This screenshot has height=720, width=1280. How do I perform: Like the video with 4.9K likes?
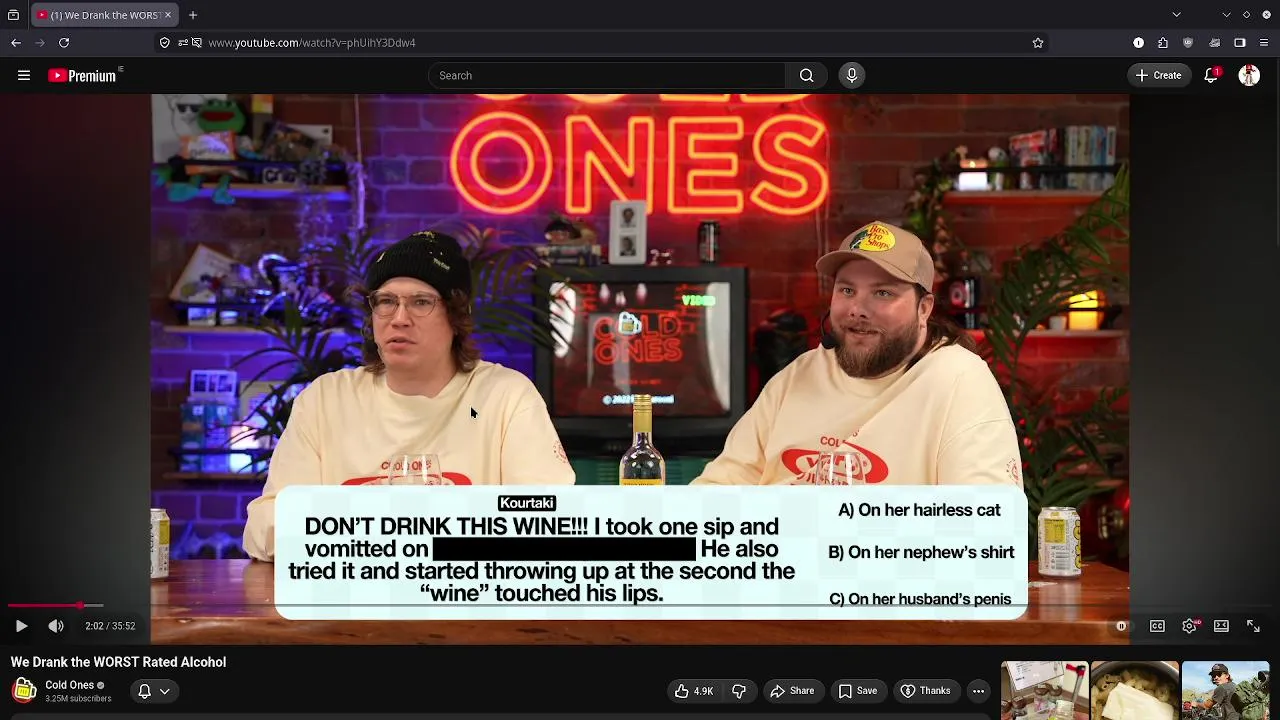click(694, 691)
